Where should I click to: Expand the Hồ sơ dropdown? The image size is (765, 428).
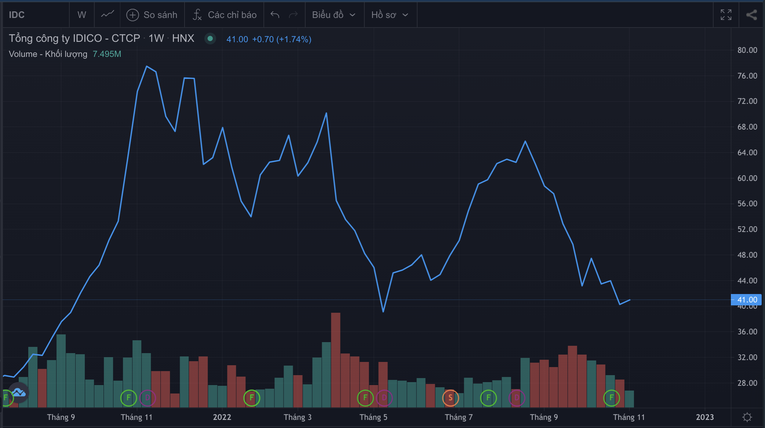[x=388, y=15]
